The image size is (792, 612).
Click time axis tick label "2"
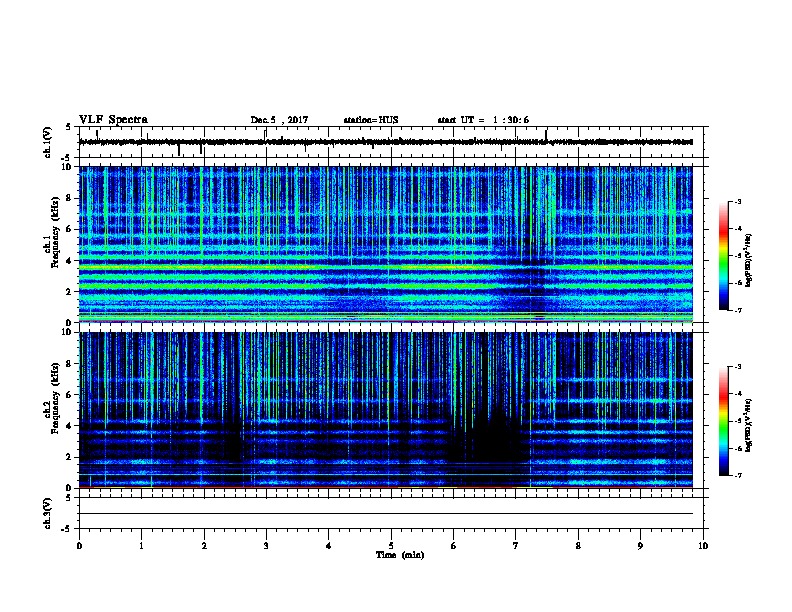(x=204, y=546)
